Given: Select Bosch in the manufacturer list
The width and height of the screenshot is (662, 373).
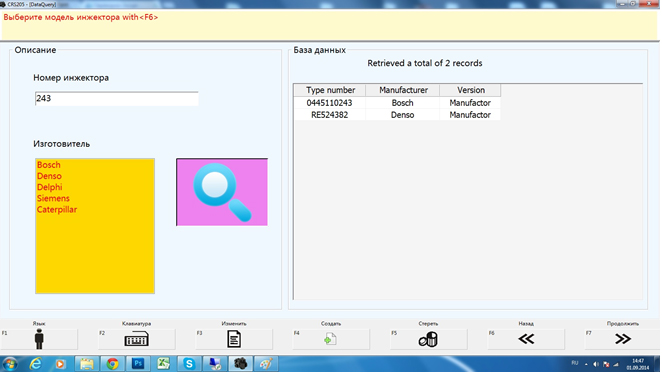Looking at the screenshot, I should point(49,165).
